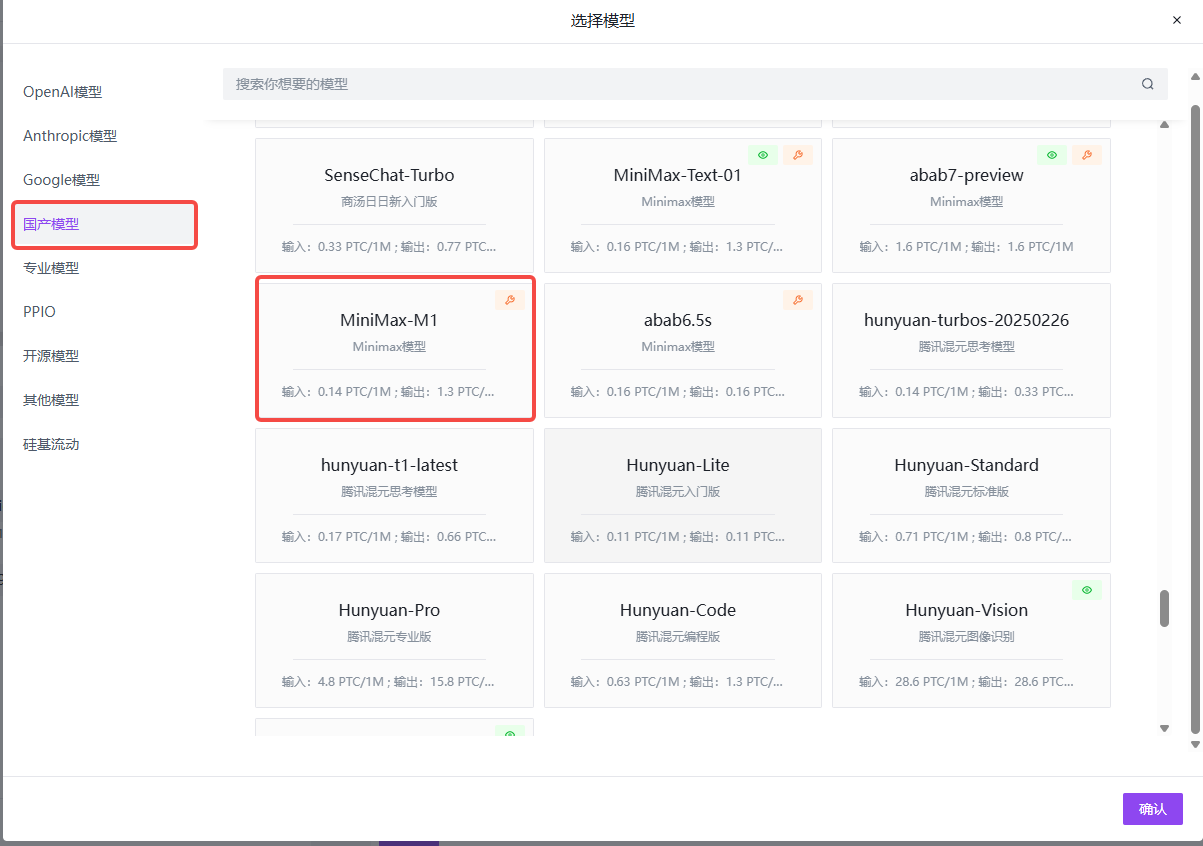Click the 腾讯混元入门版 subtitle text

click(x=678, y=491)
